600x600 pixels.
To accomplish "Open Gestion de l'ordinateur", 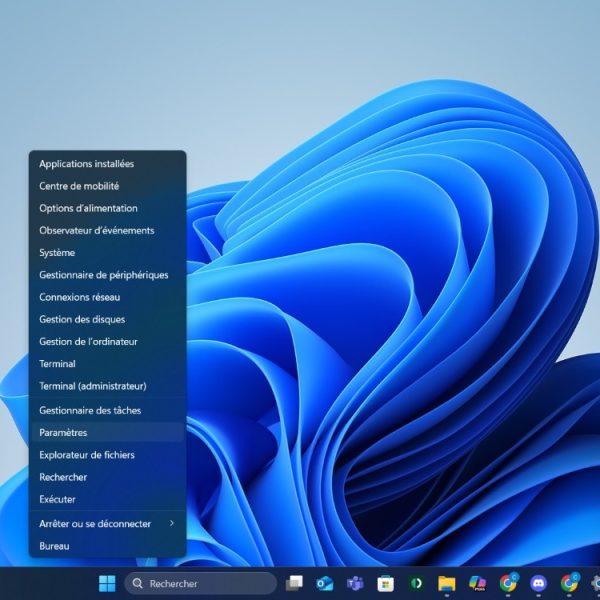I will coord(108,341).
